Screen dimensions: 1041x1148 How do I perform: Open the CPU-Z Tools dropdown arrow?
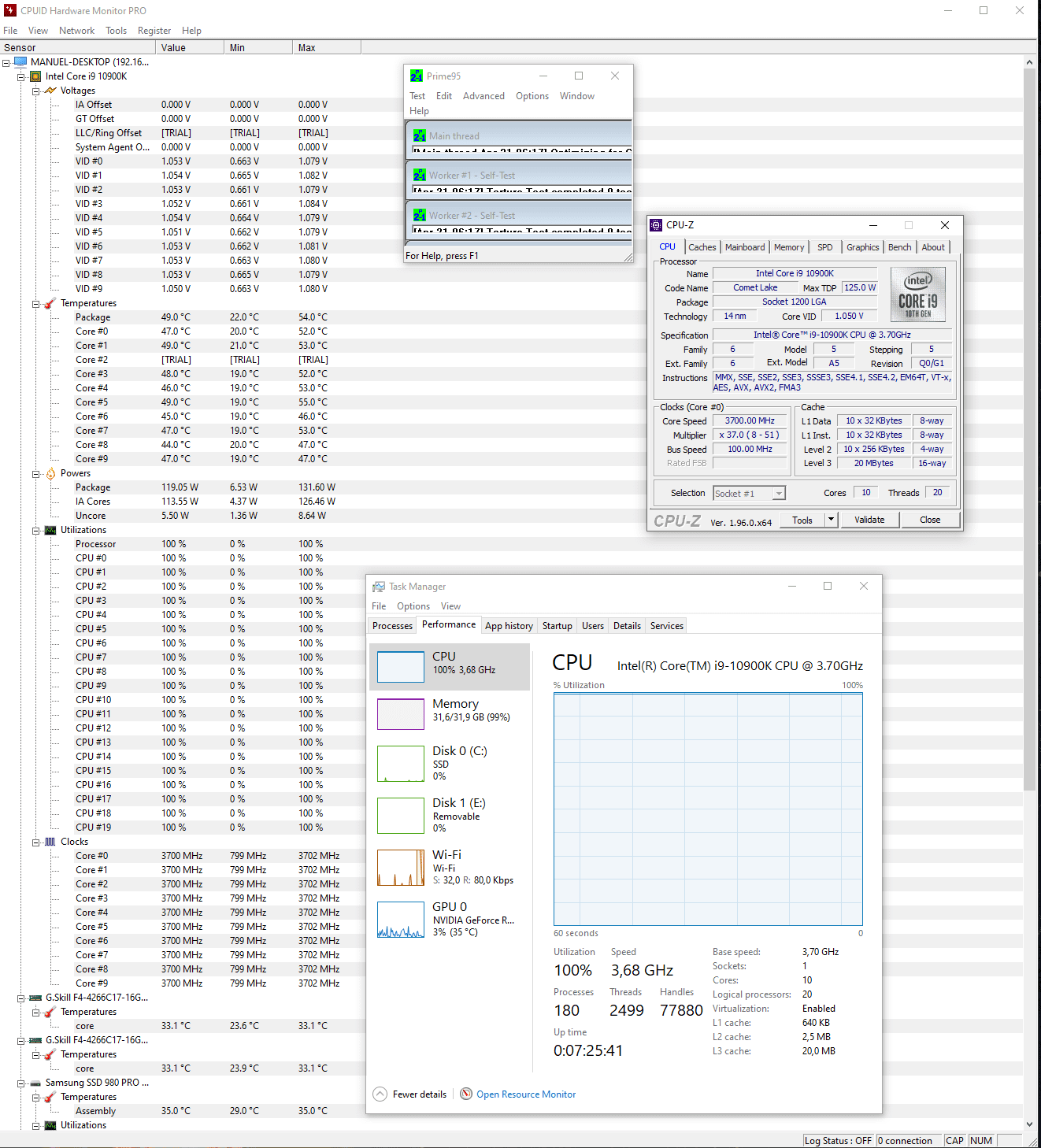pos(831,520)
